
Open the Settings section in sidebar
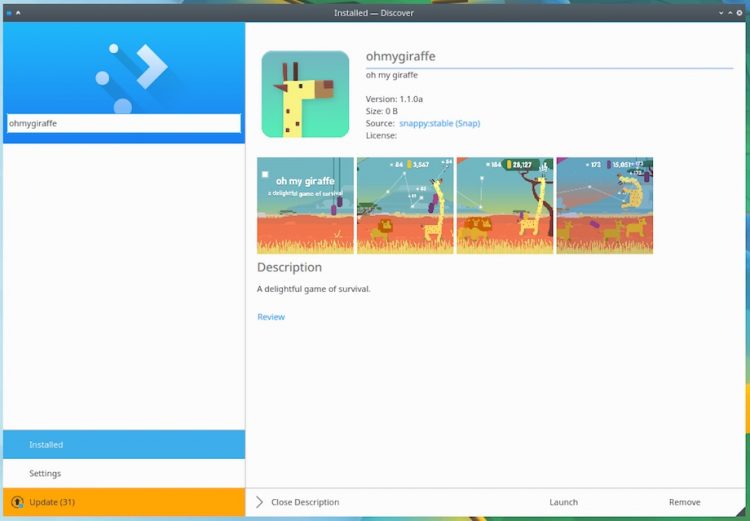pos(124,473)
